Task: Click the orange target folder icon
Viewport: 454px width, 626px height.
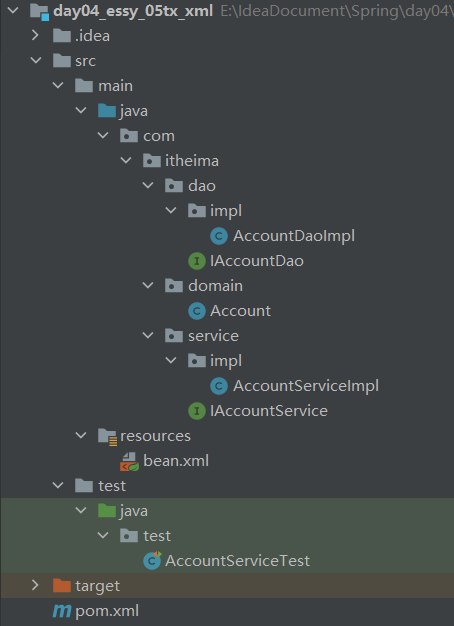Action: 62,586
